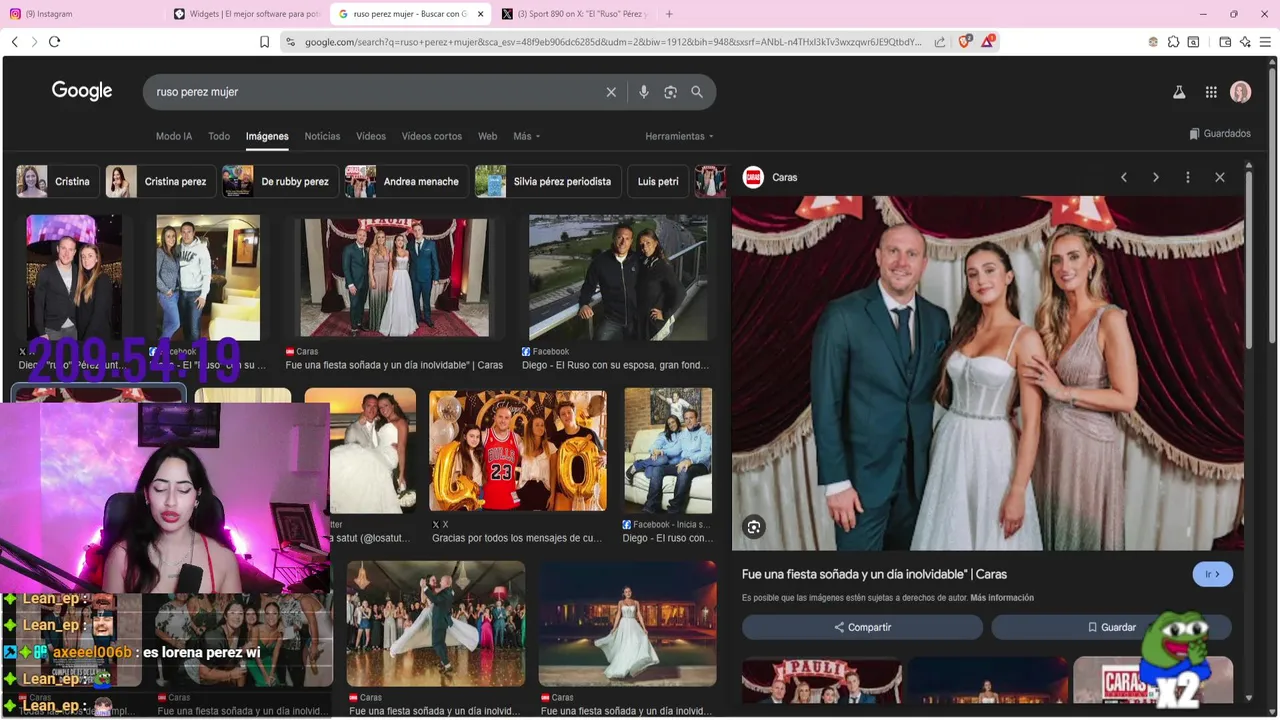Click the Google logo

tap(82, 91)
